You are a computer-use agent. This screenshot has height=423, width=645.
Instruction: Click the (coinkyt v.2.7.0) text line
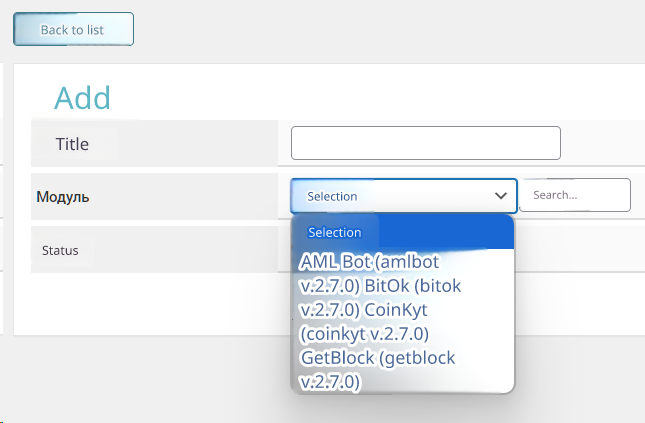[x=364, y=333]
